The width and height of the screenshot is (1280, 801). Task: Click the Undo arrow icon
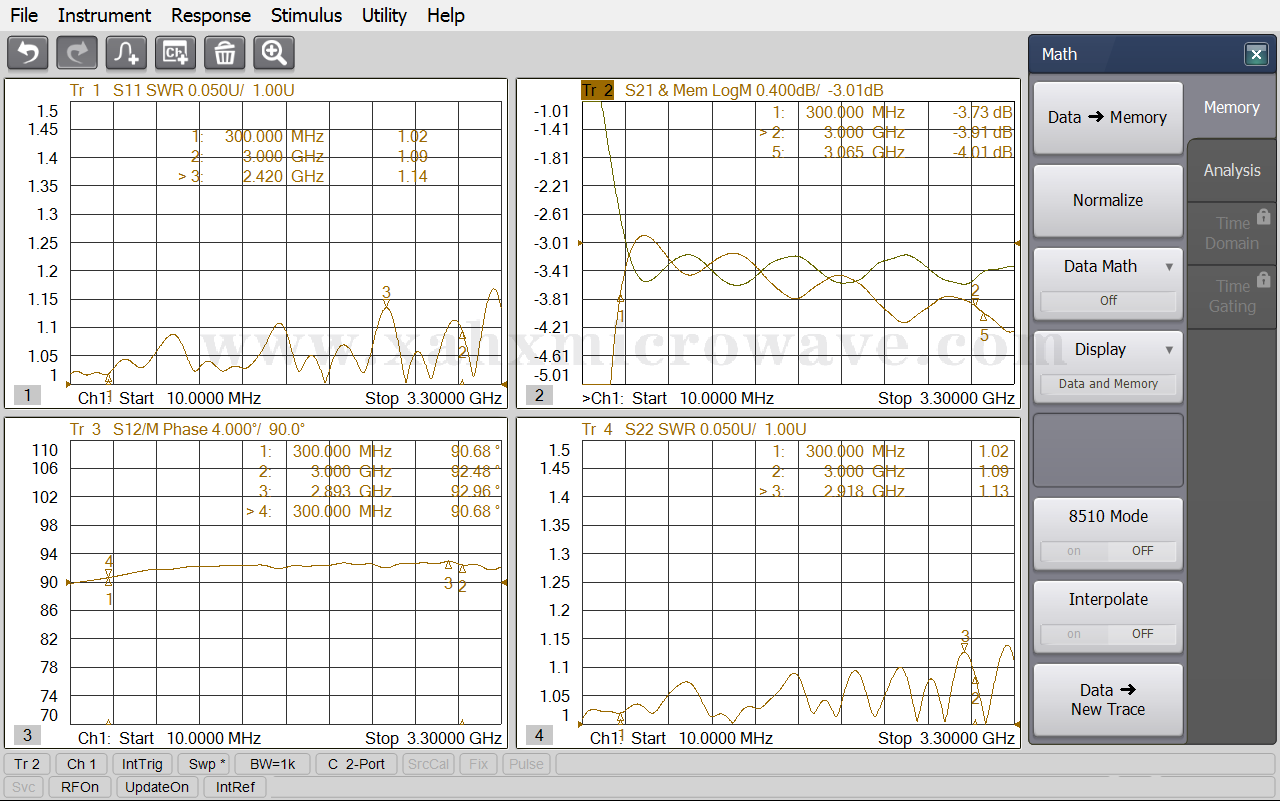point(28,53)
